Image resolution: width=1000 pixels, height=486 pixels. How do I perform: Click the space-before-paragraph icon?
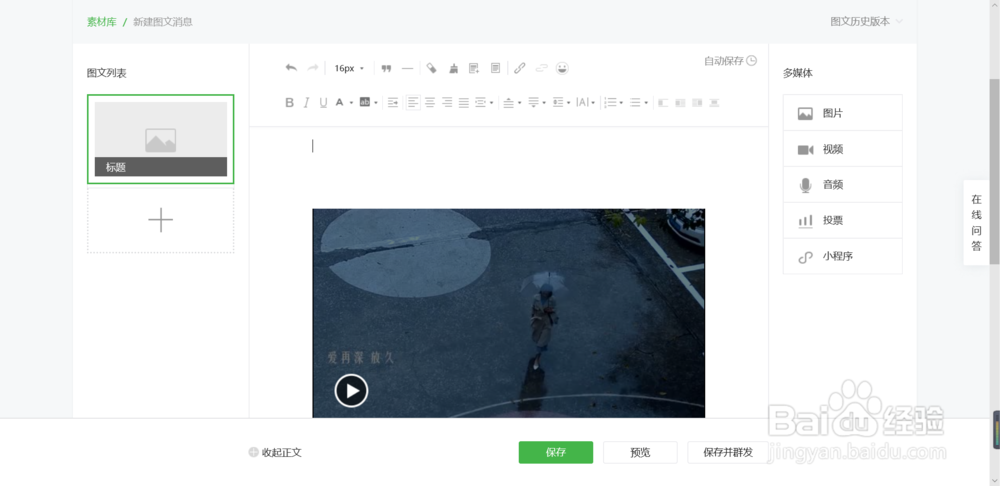[508, 103]
